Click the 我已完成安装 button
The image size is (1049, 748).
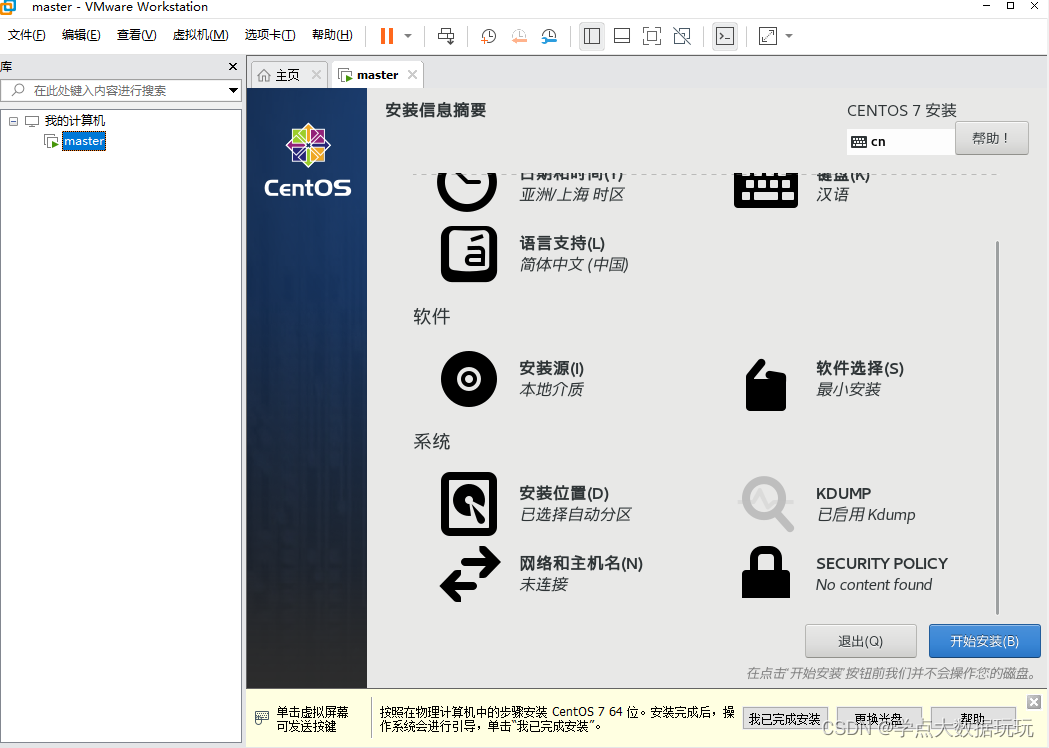(x=785, y=719)
